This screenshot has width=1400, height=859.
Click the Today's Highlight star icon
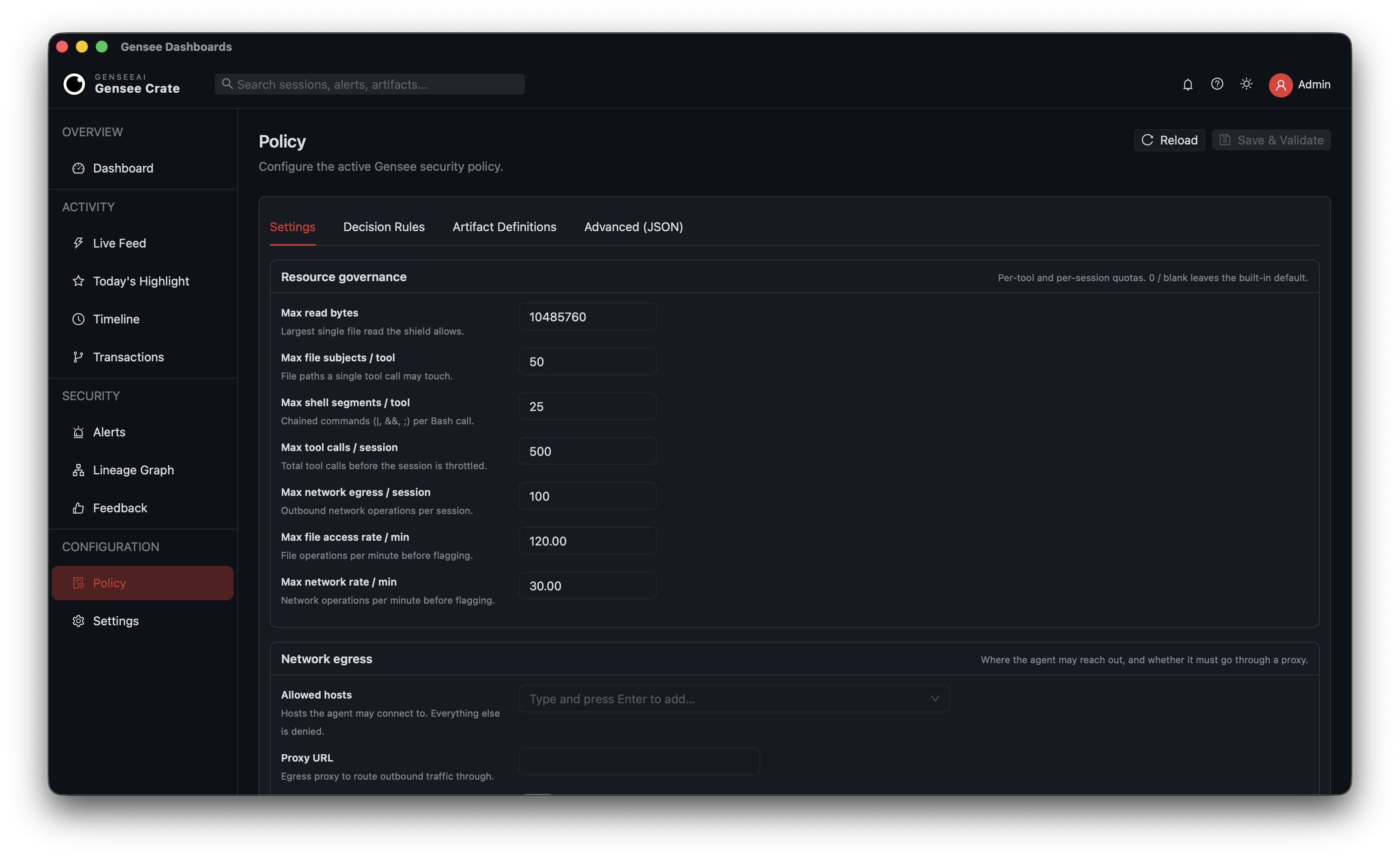(78, 281)
